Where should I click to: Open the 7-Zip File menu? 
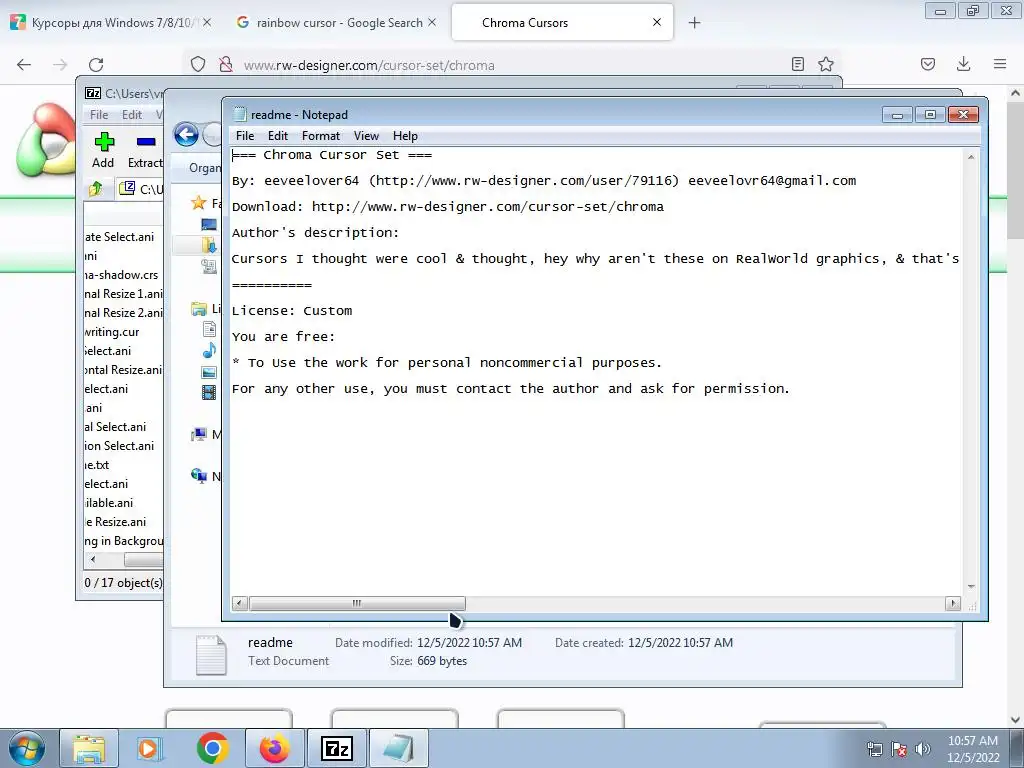(99, 115)
